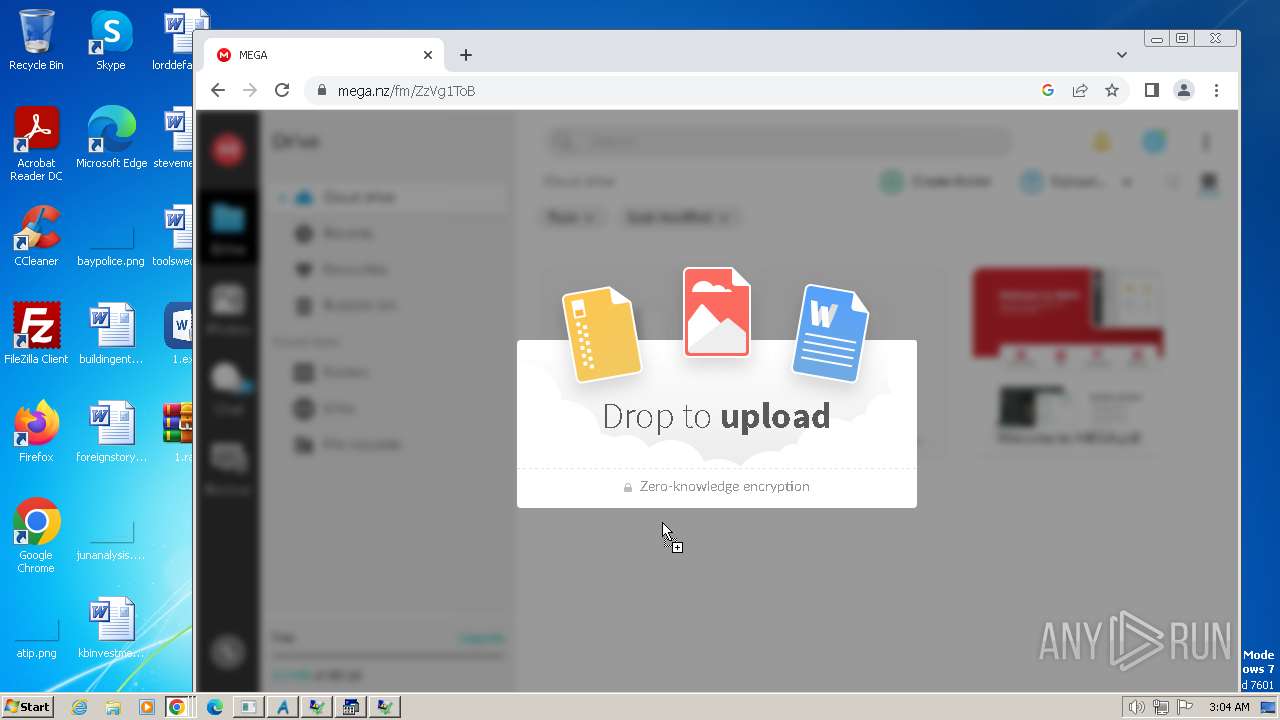Open Windows Media Player from taskbar

click(x=146, y=707)
